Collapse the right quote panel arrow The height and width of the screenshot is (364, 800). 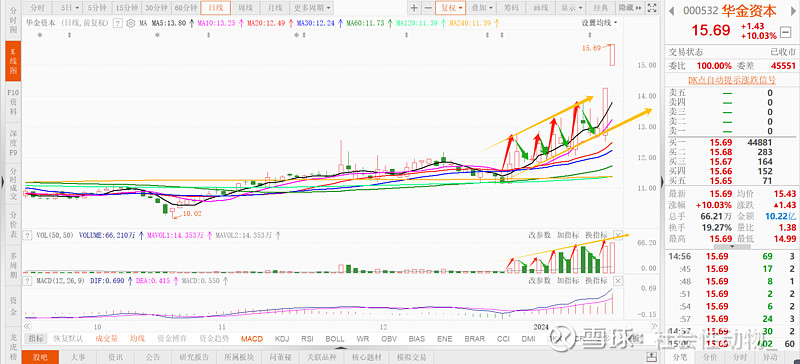pos(663,182)
